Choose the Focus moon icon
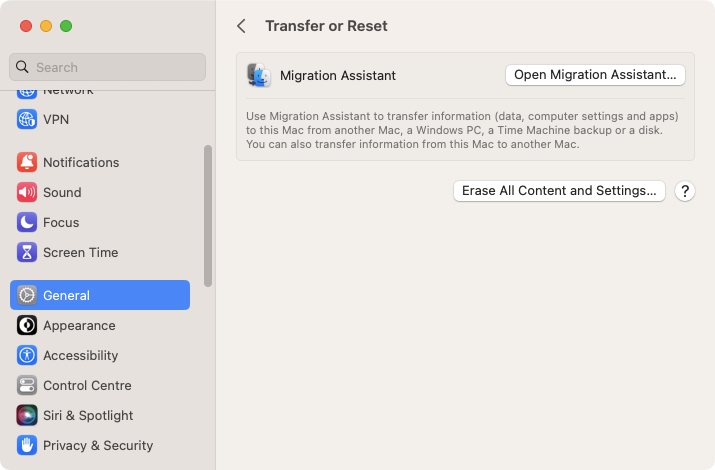This screenshot has width=715, height=470. 27,222
